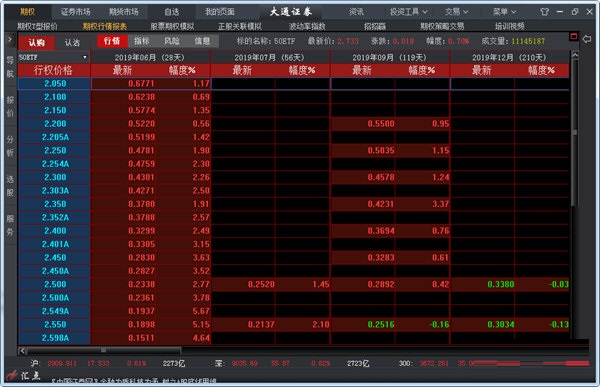Open the 投资工具 dropdown menu
This screenshot has height=387, width=600.
(408, 12)
